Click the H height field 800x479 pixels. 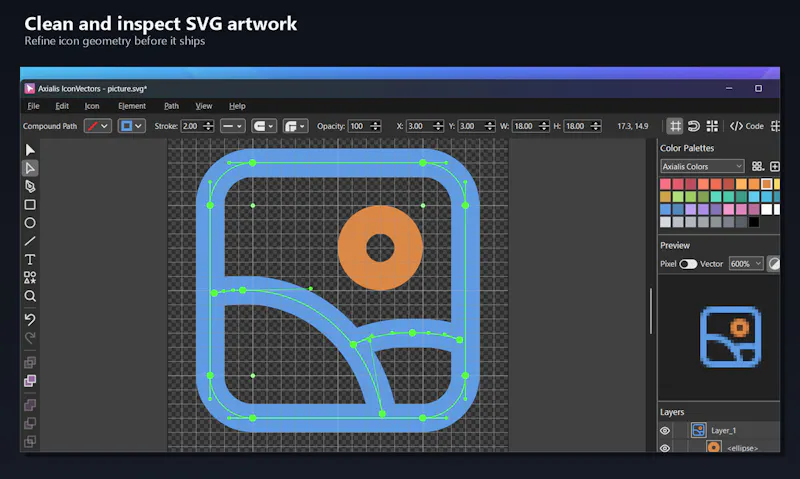click(x=577, y=126)
